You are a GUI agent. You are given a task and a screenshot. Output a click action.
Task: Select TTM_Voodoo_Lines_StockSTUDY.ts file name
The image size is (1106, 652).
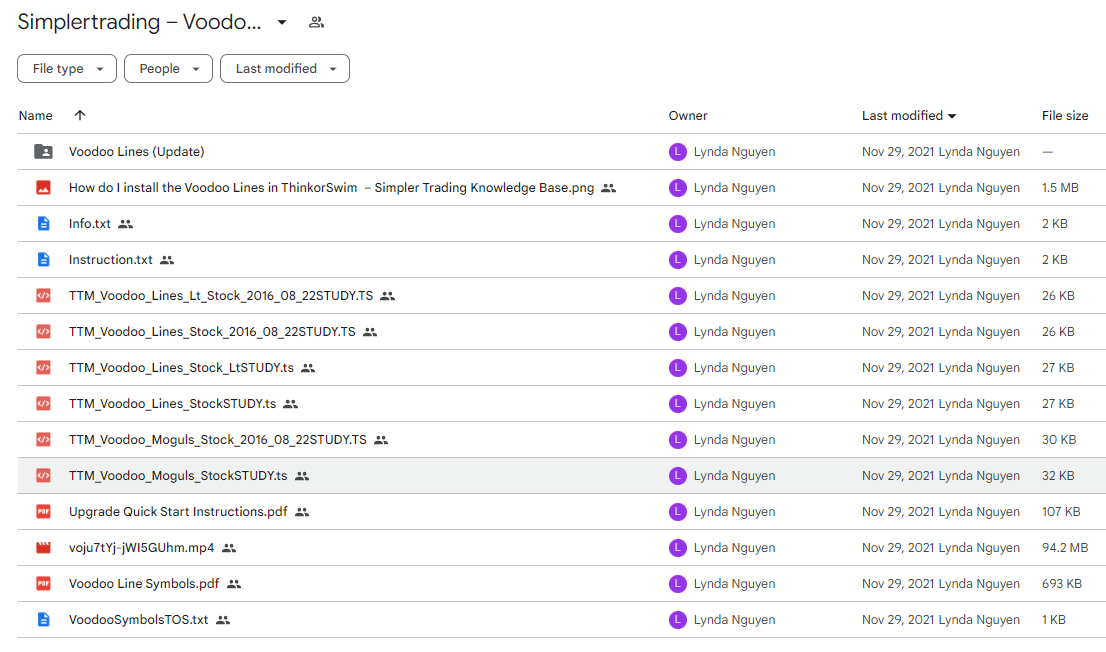coord(172,404)
